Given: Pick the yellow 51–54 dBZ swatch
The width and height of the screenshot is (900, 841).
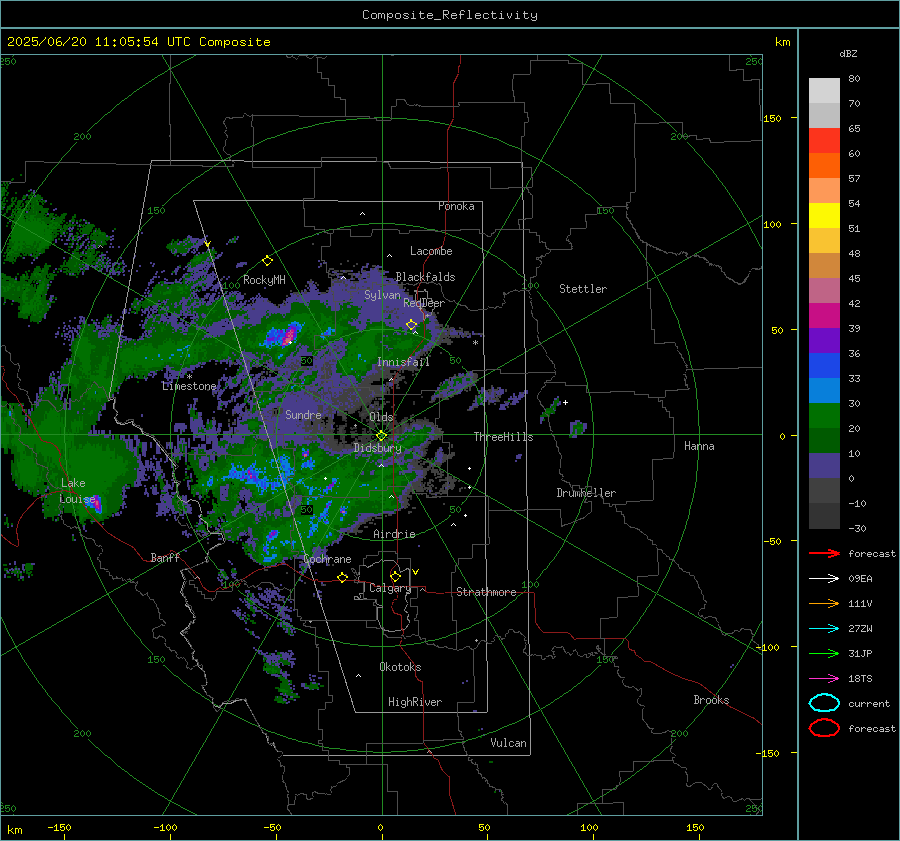Looking at the screenshot, I should 824,215.
